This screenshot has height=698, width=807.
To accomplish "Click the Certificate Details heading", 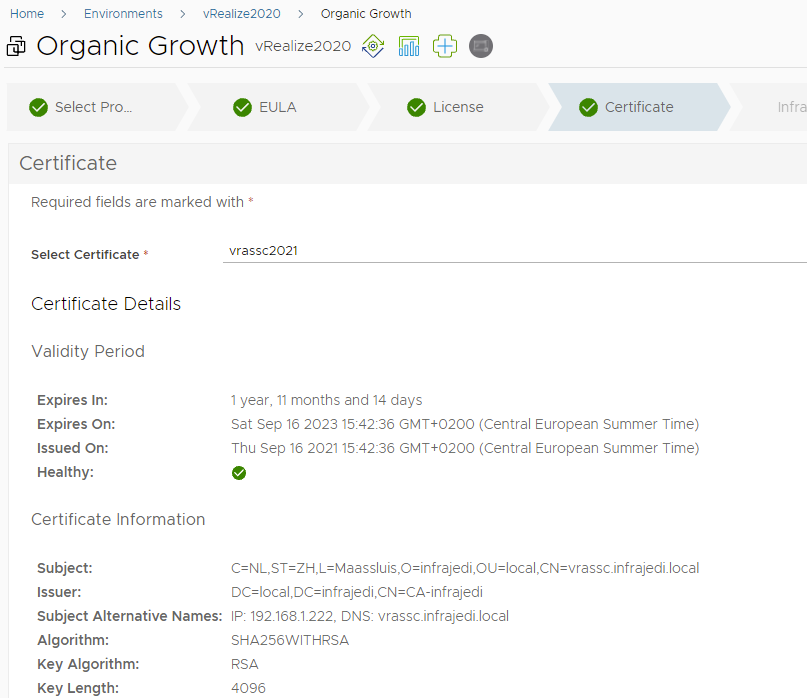I will tap(106, 304).
